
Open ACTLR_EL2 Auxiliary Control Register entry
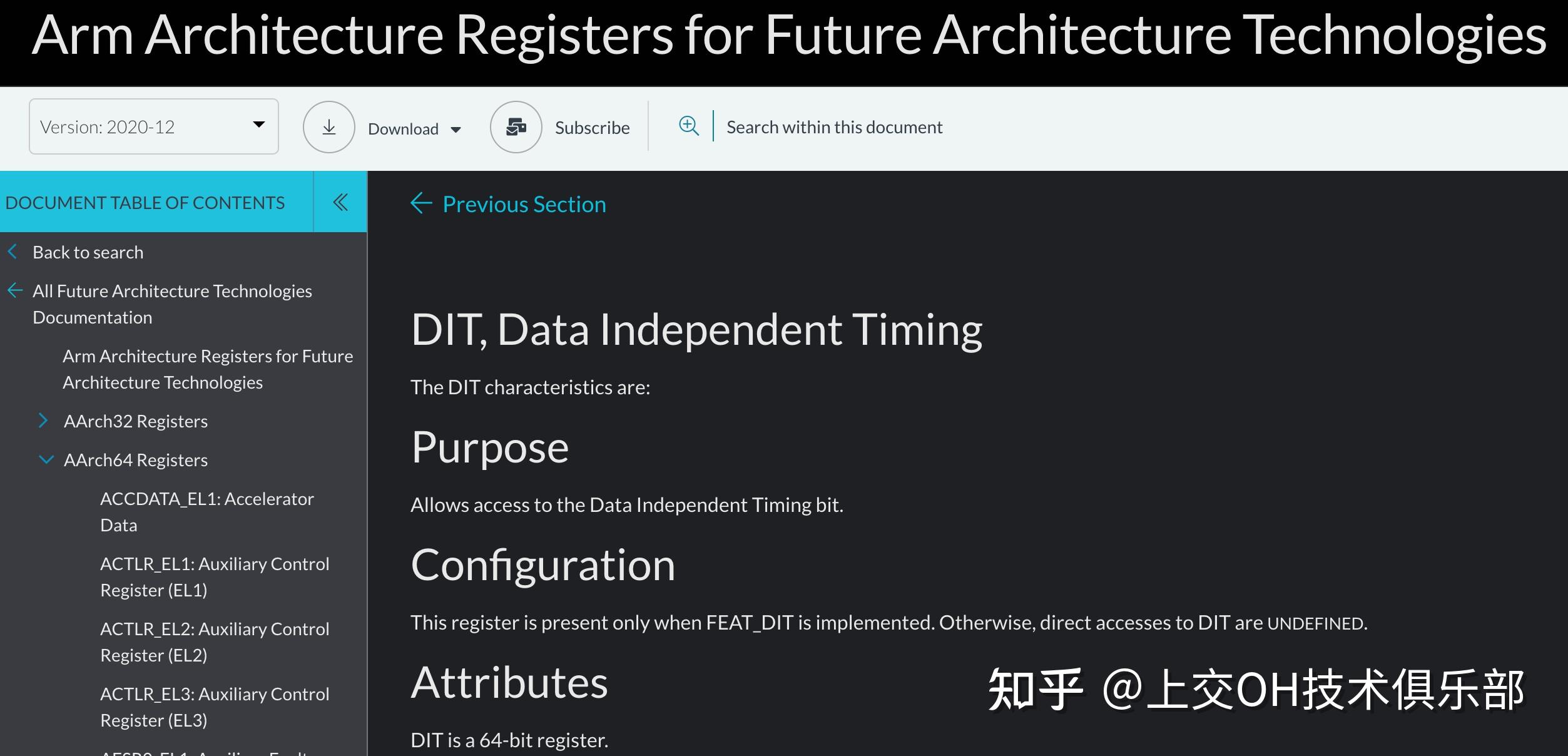coord(215,642)
